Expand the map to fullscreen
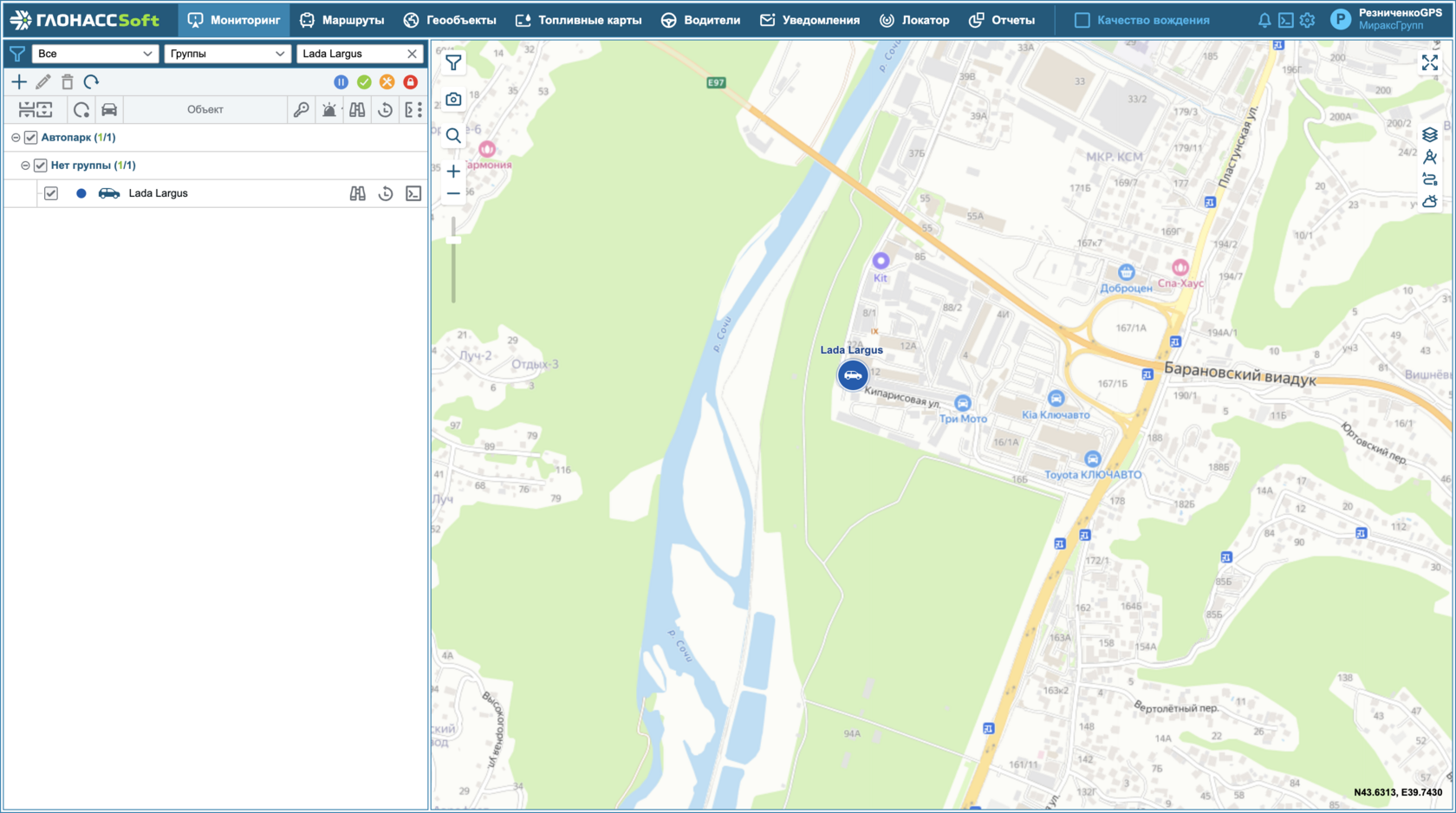Screen dimensions: 1456x813 [x=1430, y=62]
